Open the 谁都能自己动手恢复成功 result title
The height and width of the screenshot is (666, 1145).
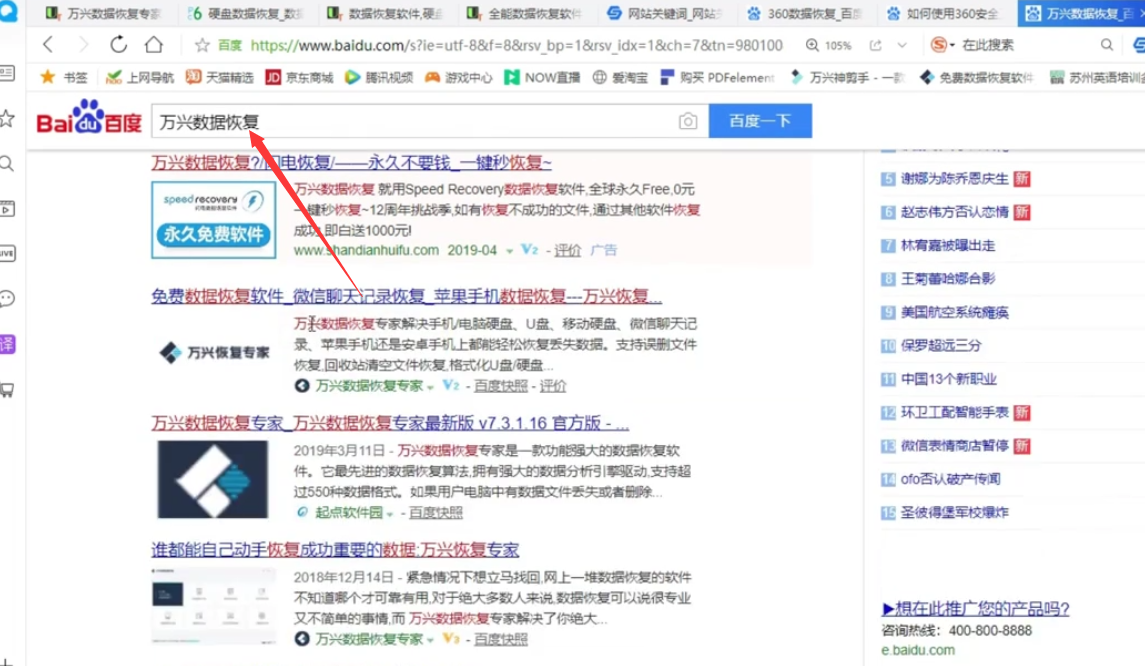(x=335, y=550)
